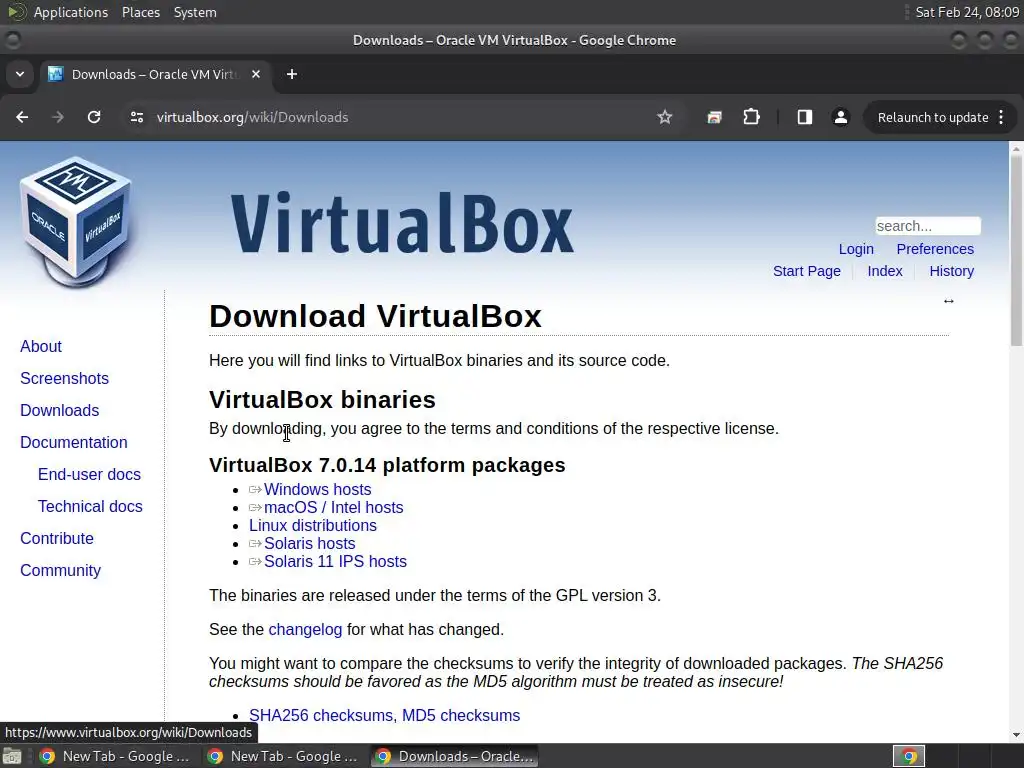Expand the tab search dropdown arrow
This screenshot has width=1024, height=768.
20,74
